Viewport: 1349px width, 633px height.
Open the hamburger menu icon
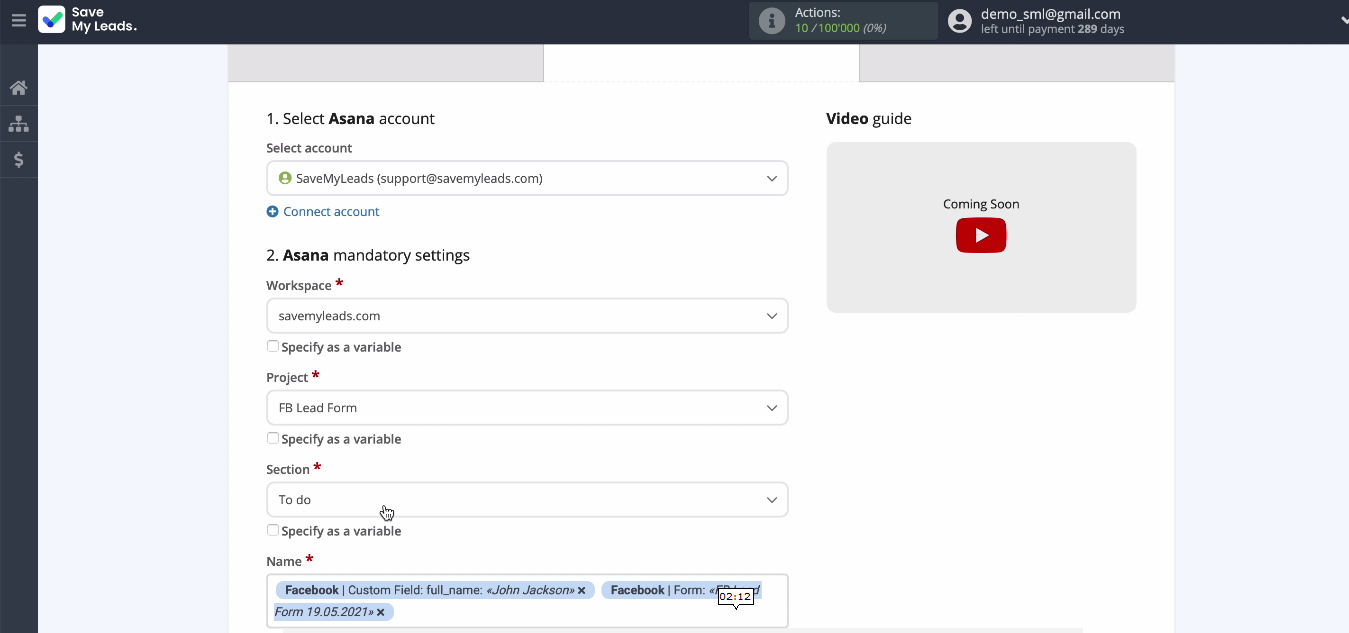(18, 20)
